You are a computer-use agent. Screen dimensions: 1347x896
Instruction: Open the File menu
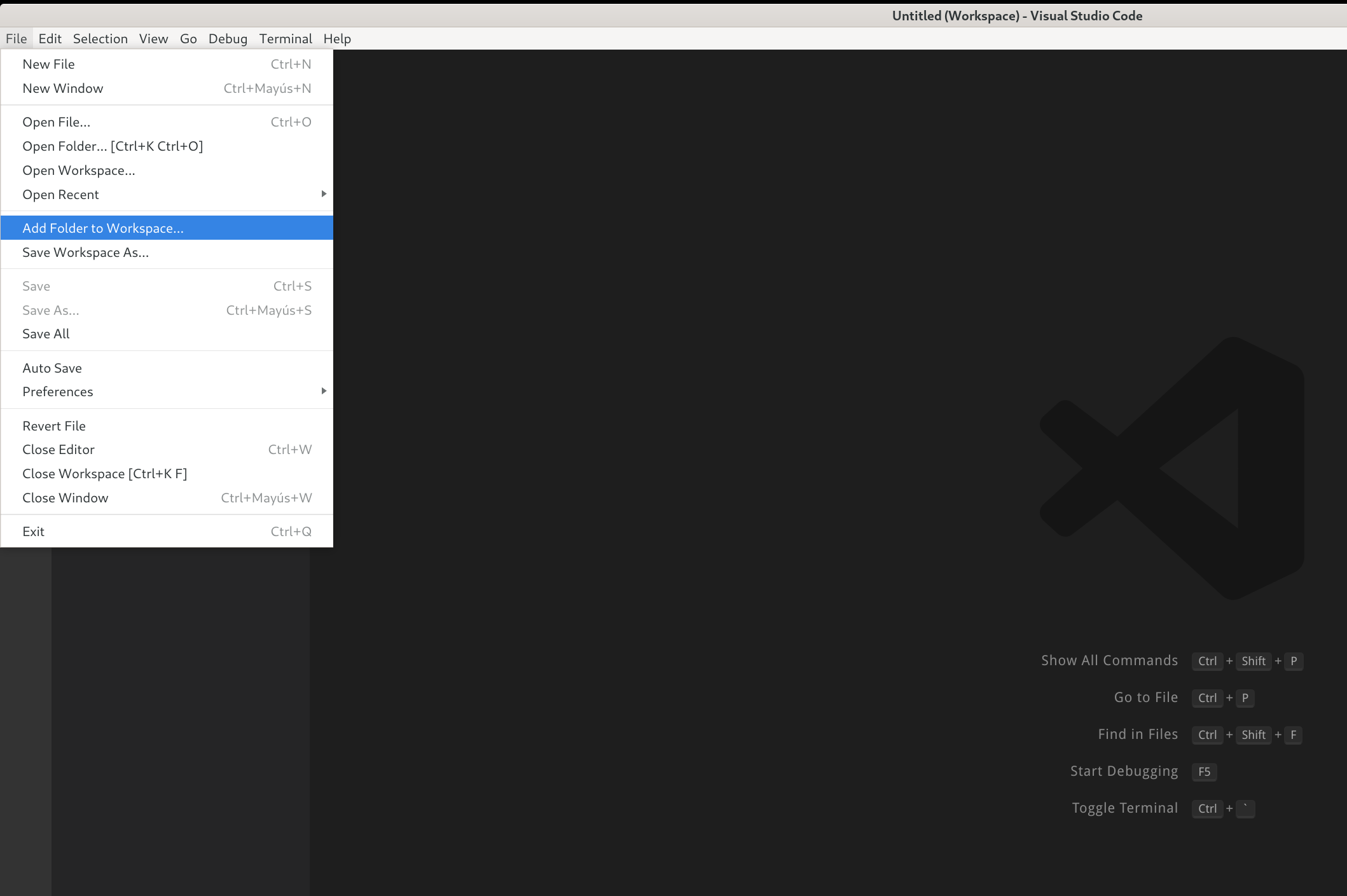point(16,38)
